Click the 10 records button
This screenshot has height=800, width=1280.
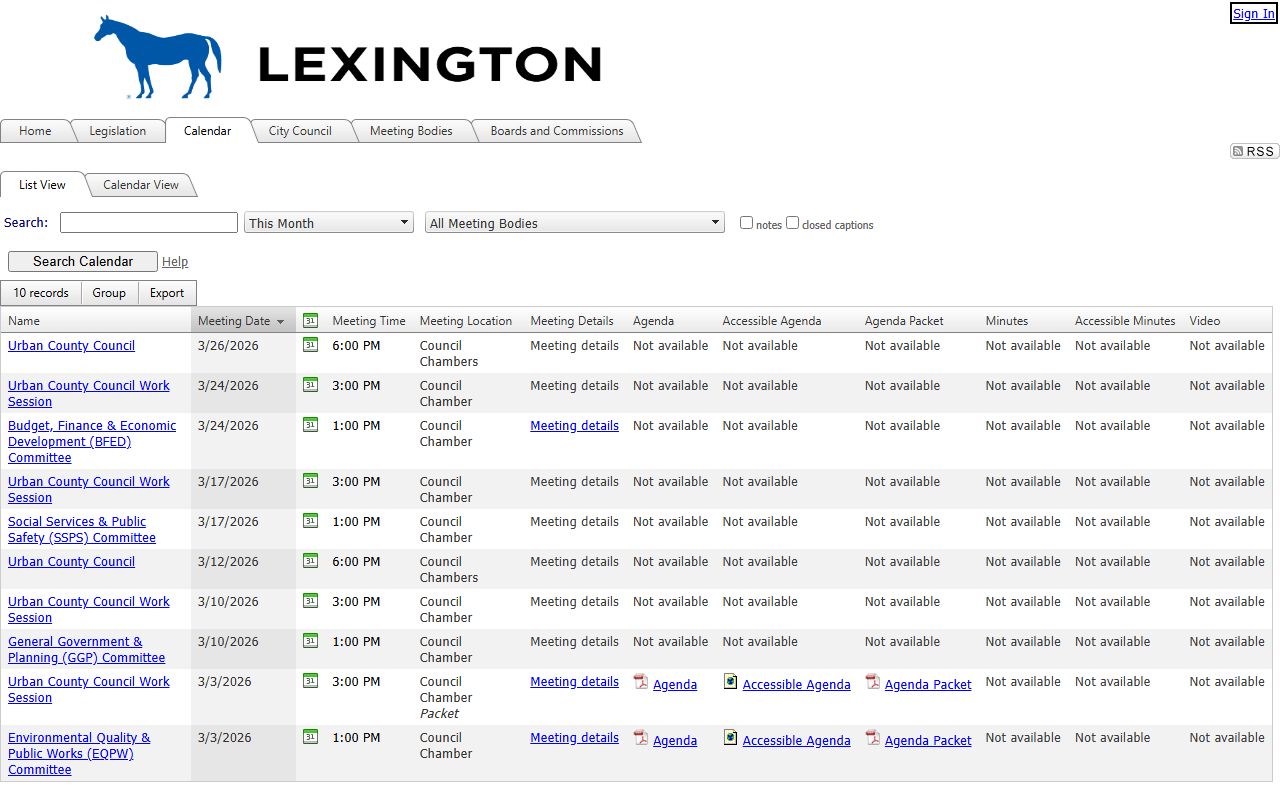click(41, 293)
